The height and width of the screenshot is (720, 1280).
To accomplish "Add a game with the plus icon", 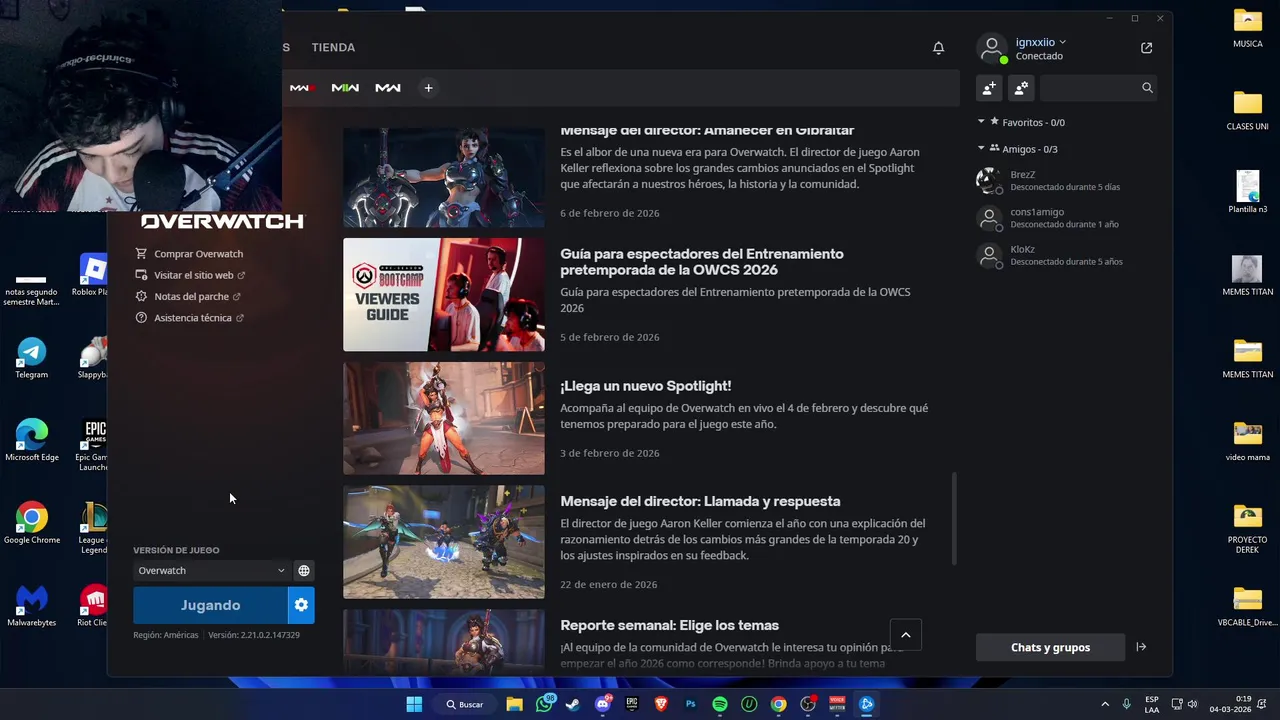I will coord(428,88).
